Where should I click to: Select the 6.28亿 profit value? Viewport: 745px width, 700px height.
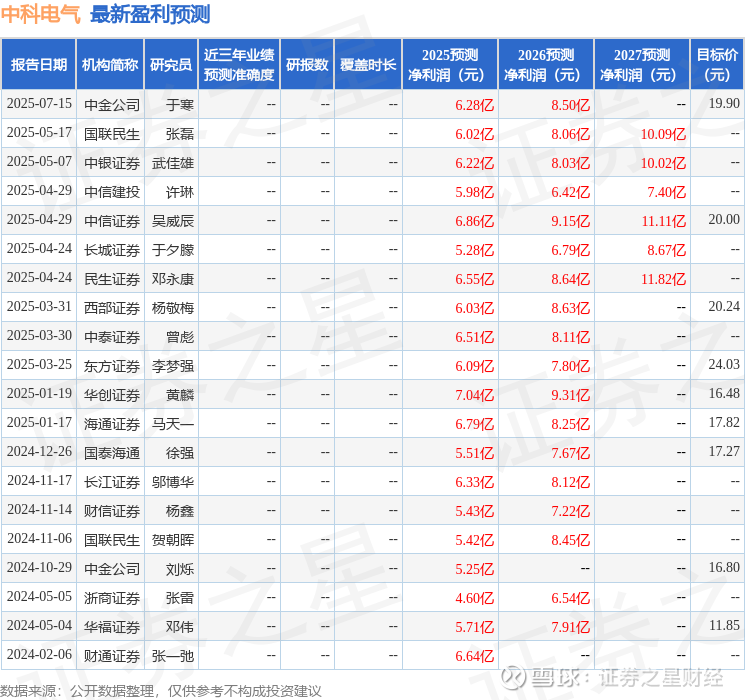(474, 105)
